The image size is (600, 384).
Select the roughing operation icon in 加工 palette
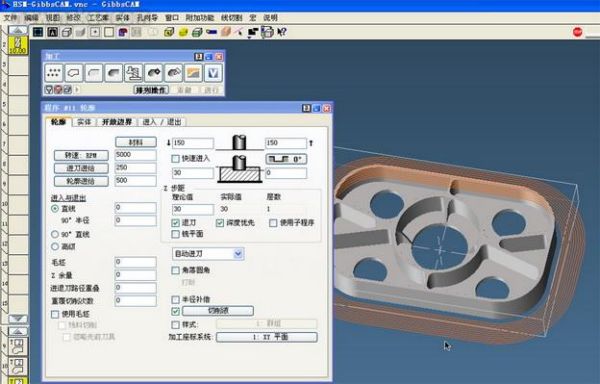point(94,73)
